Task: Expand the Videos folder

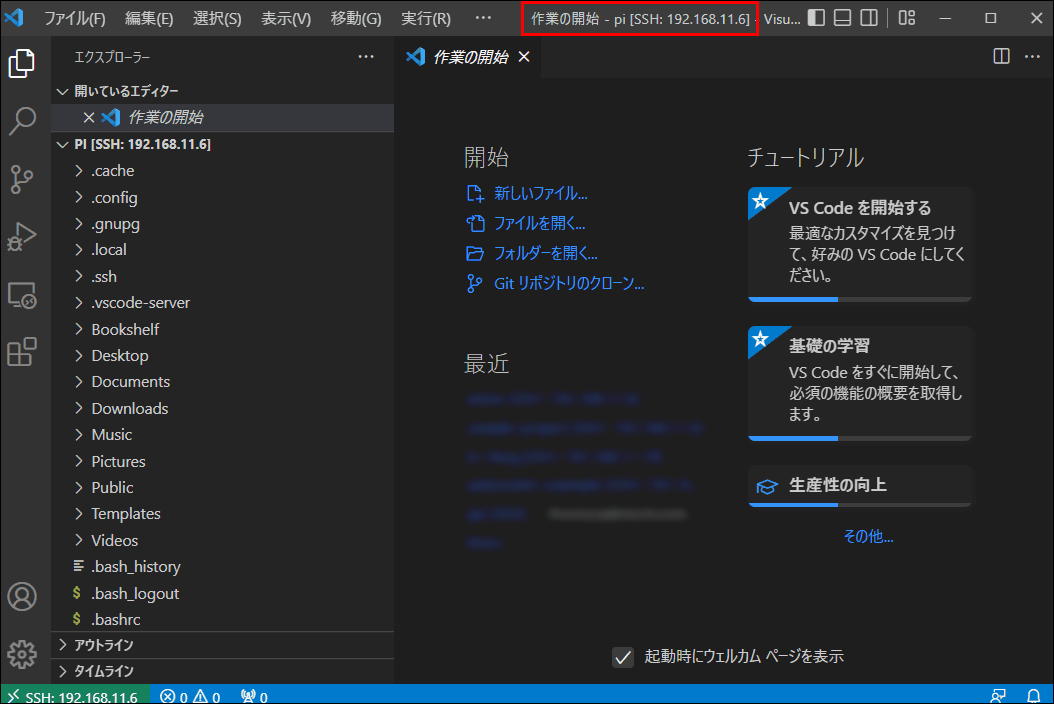Action: click(x=222, y=541)
